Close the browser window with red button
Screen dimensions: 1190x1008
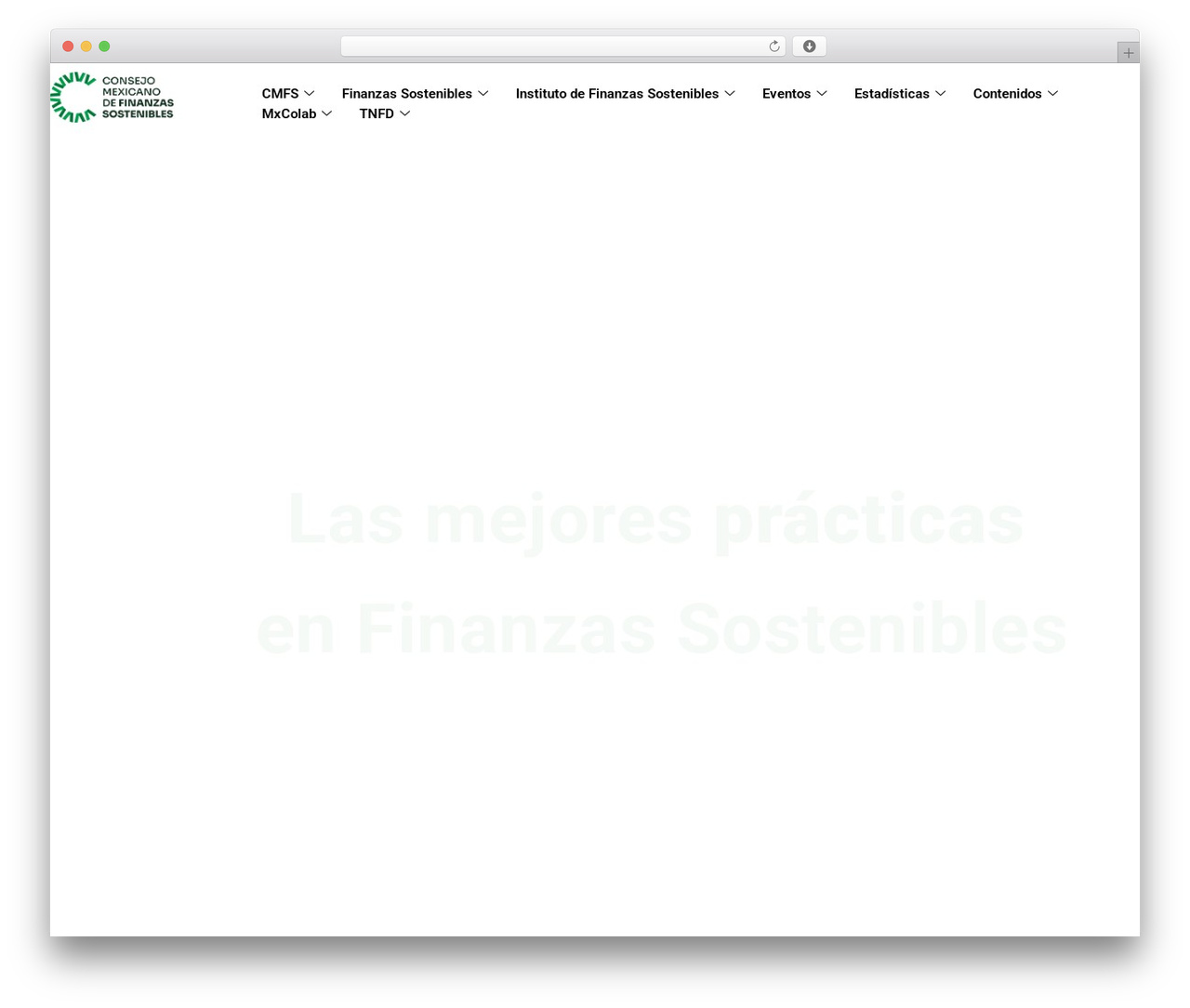(x=68, y=46)
